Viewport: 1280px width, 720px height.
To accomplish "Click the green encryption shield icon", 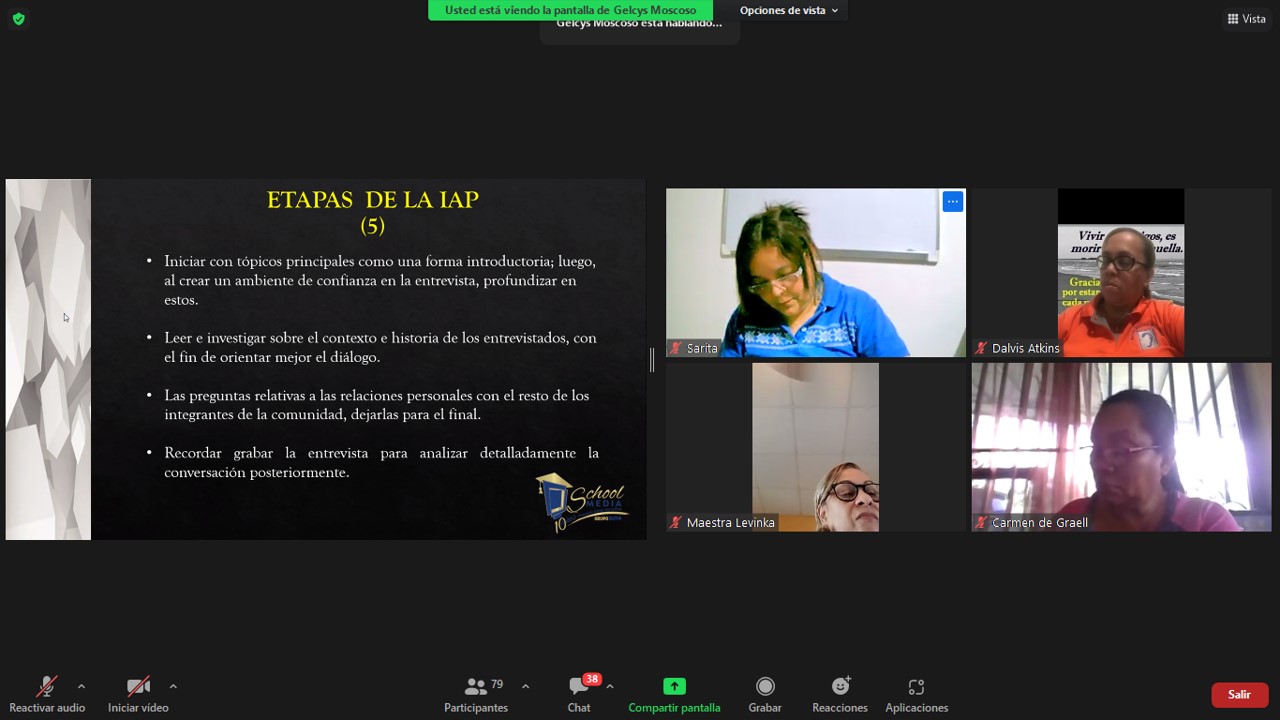I will (x=18, y=19).
